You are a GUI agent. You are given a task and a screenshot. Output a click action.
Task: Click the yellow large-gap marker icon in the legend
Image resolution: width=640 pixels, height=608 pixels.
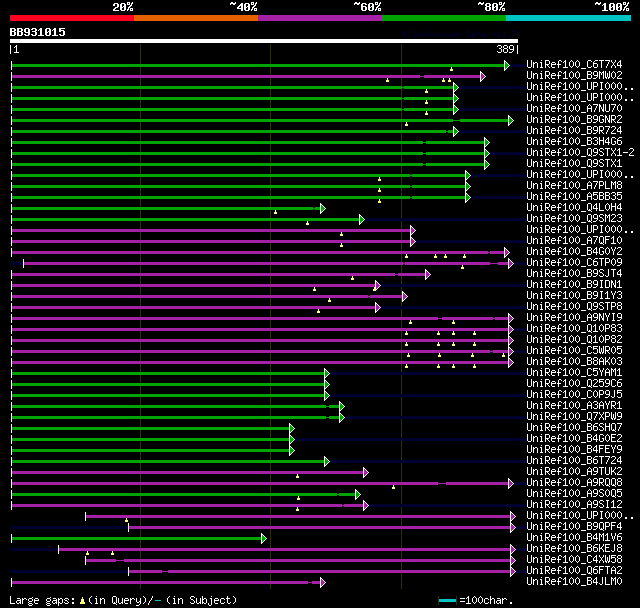pyautogui.click(x=82, y=600)
